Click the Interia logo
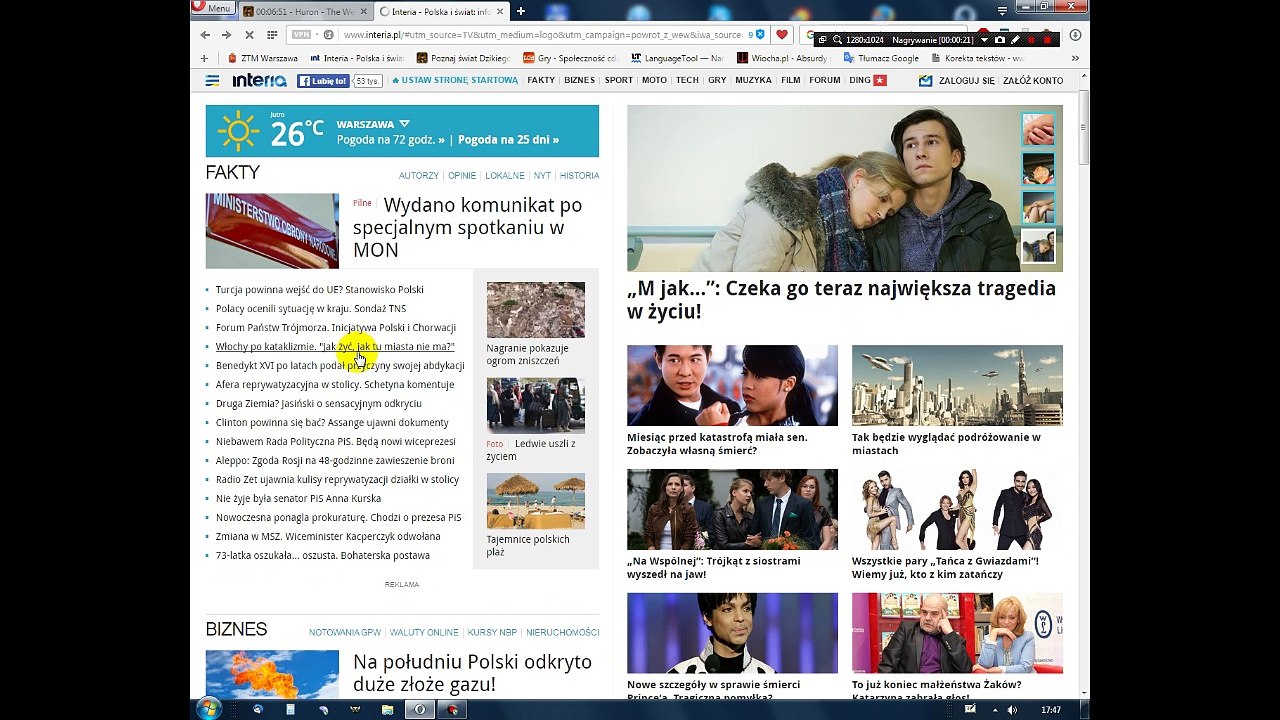Viewport: 1280px width, 720px height. click(259, 80)
